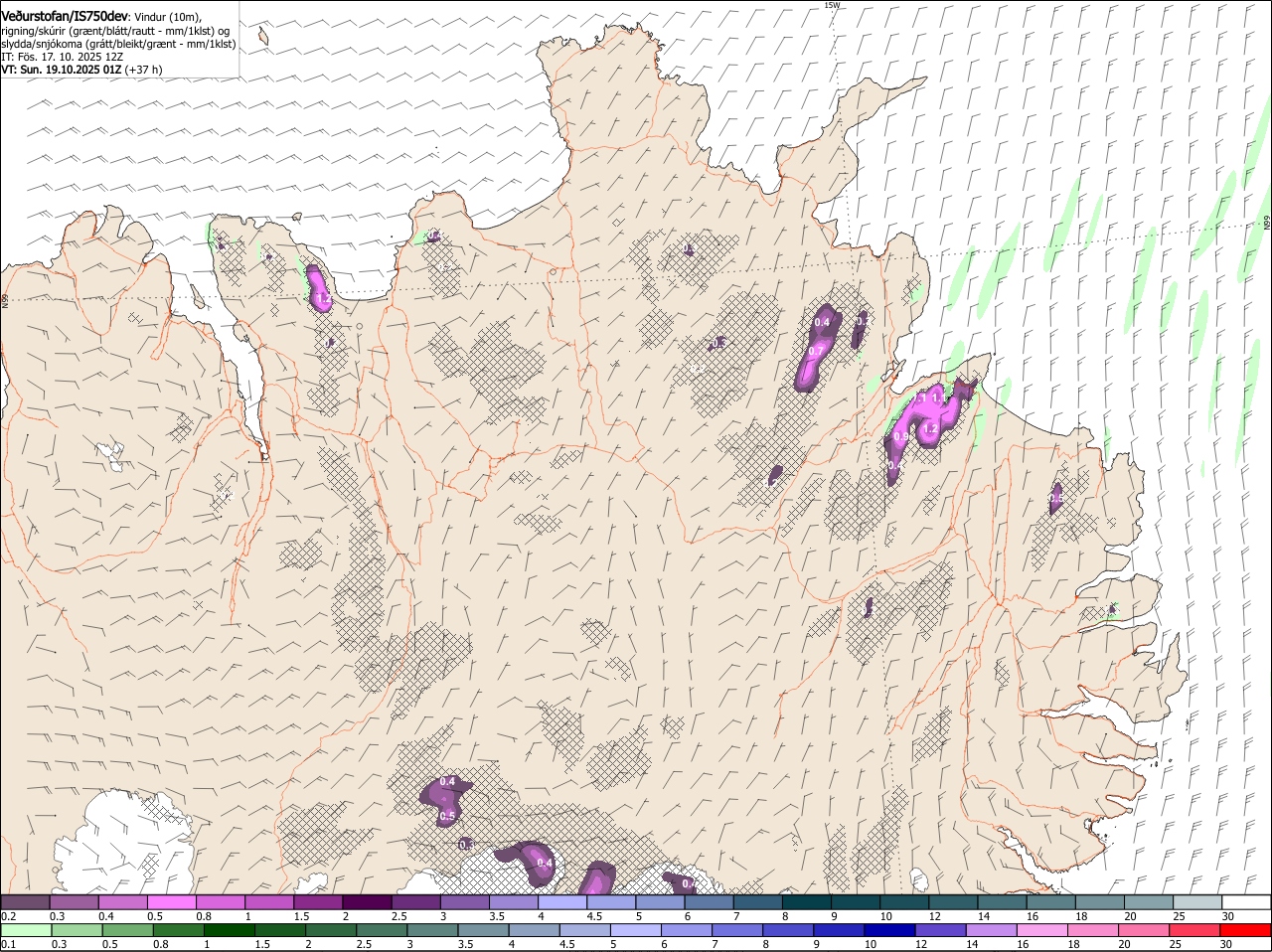
Task: Click the '0.2' label under the upper scale
Action: 8,915
